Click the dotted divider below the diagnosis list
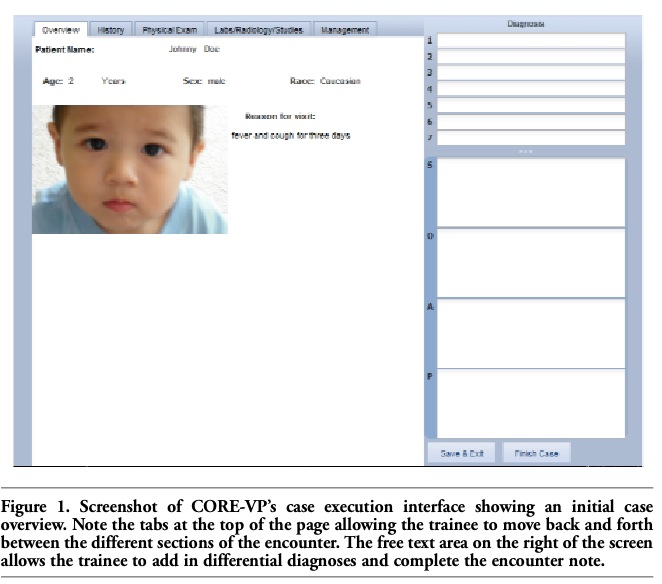Screen dimensions: 662x584 526,151
